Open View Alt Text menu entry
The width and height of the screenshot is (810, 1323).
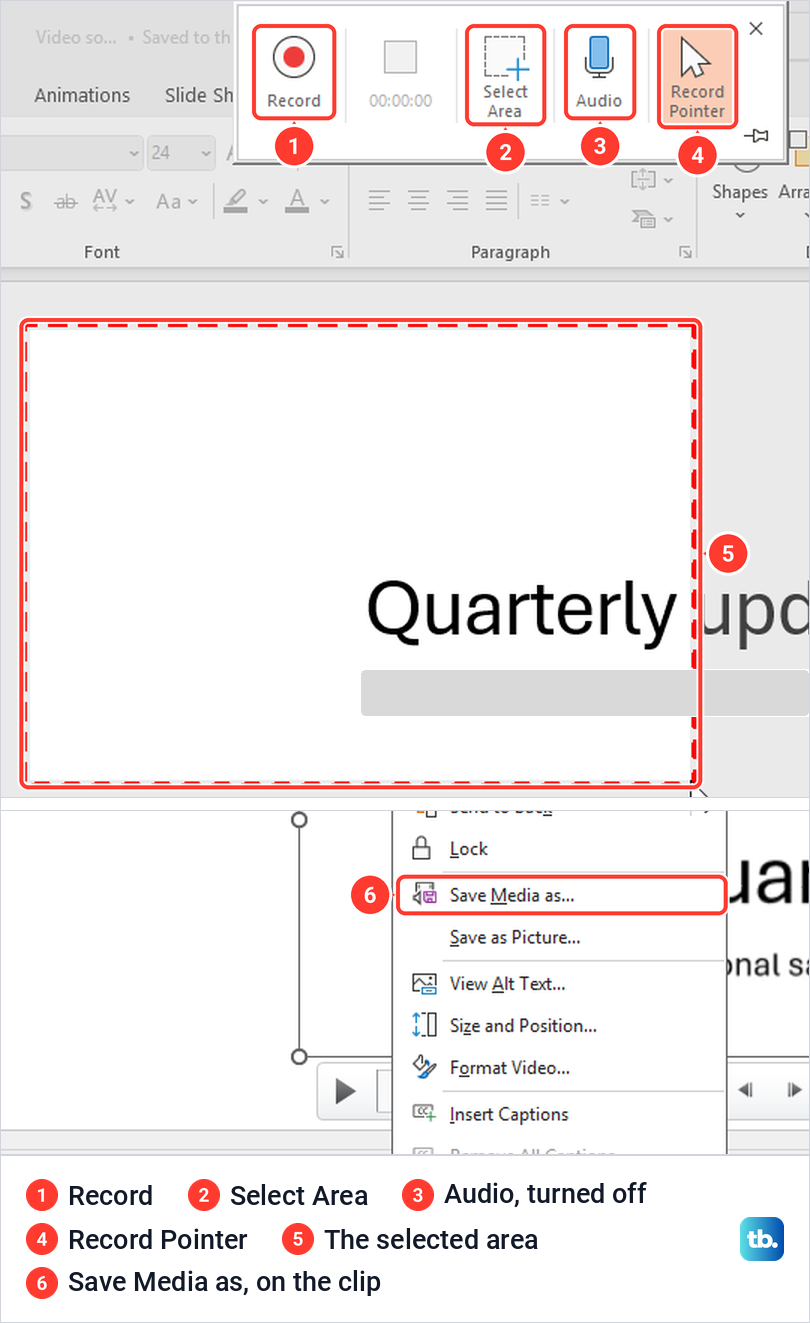pos(560,983)
